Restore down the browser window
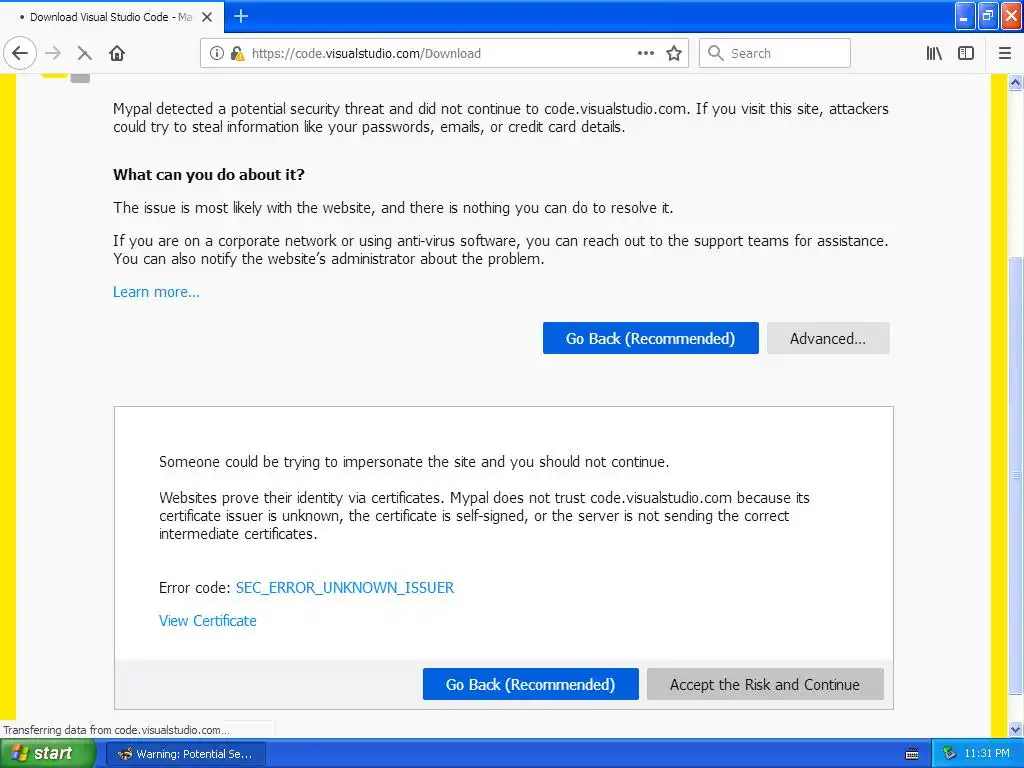Viewport: 1024px width, 768px height. point(988,16)
